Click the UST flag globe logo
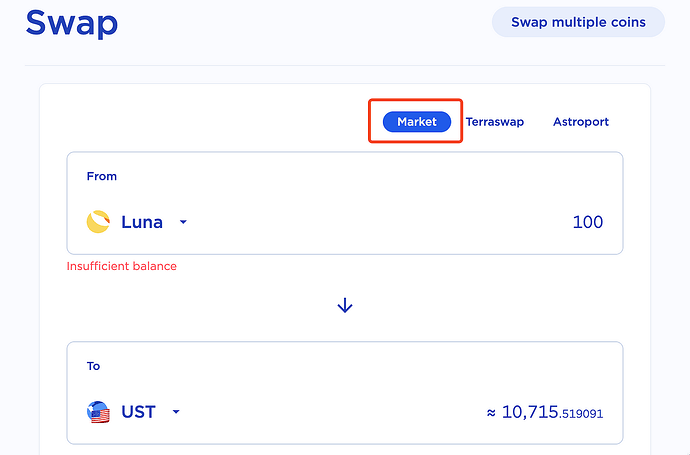This screenshot has height=455, width=690. (98, 412)
